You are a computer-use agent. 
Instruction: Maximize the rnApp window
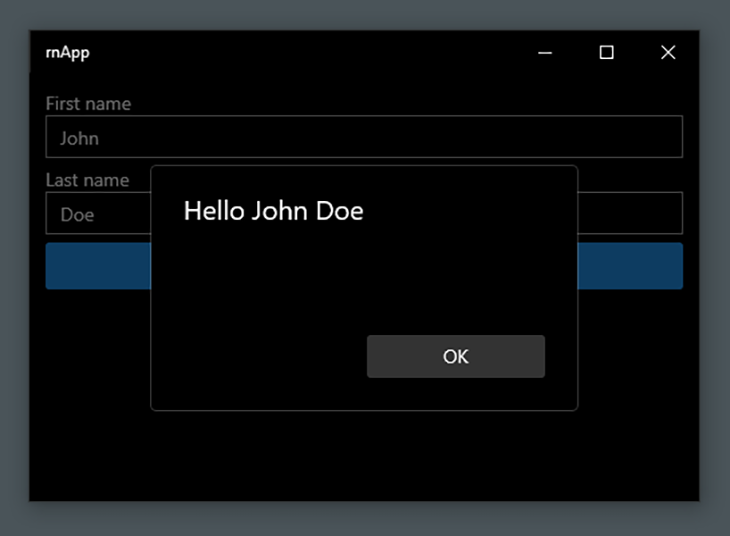click(606, 53)
